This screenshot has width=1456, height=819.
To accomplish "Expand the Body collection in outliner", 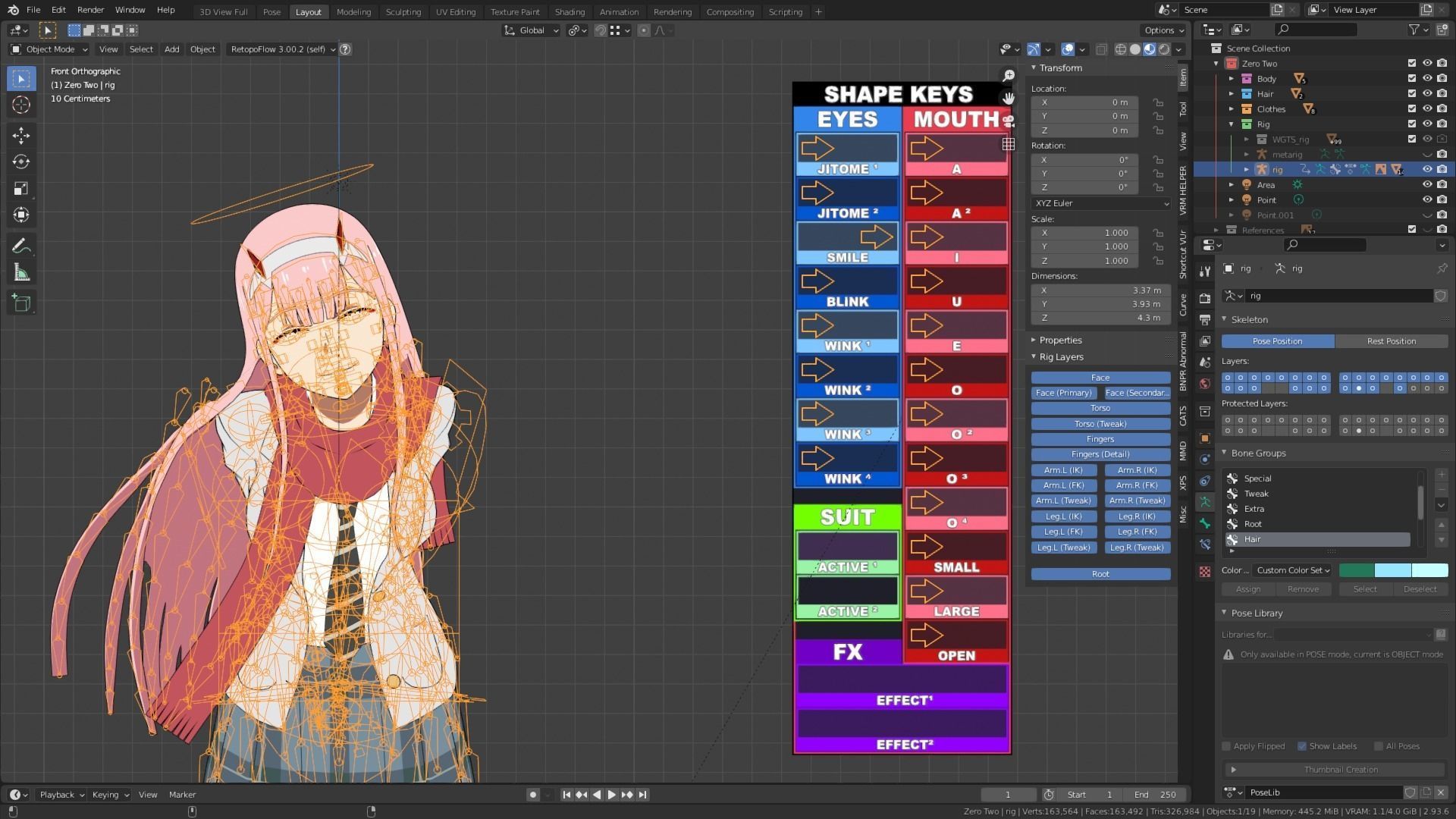I will pyautogui.click(x=1232, y=79).
